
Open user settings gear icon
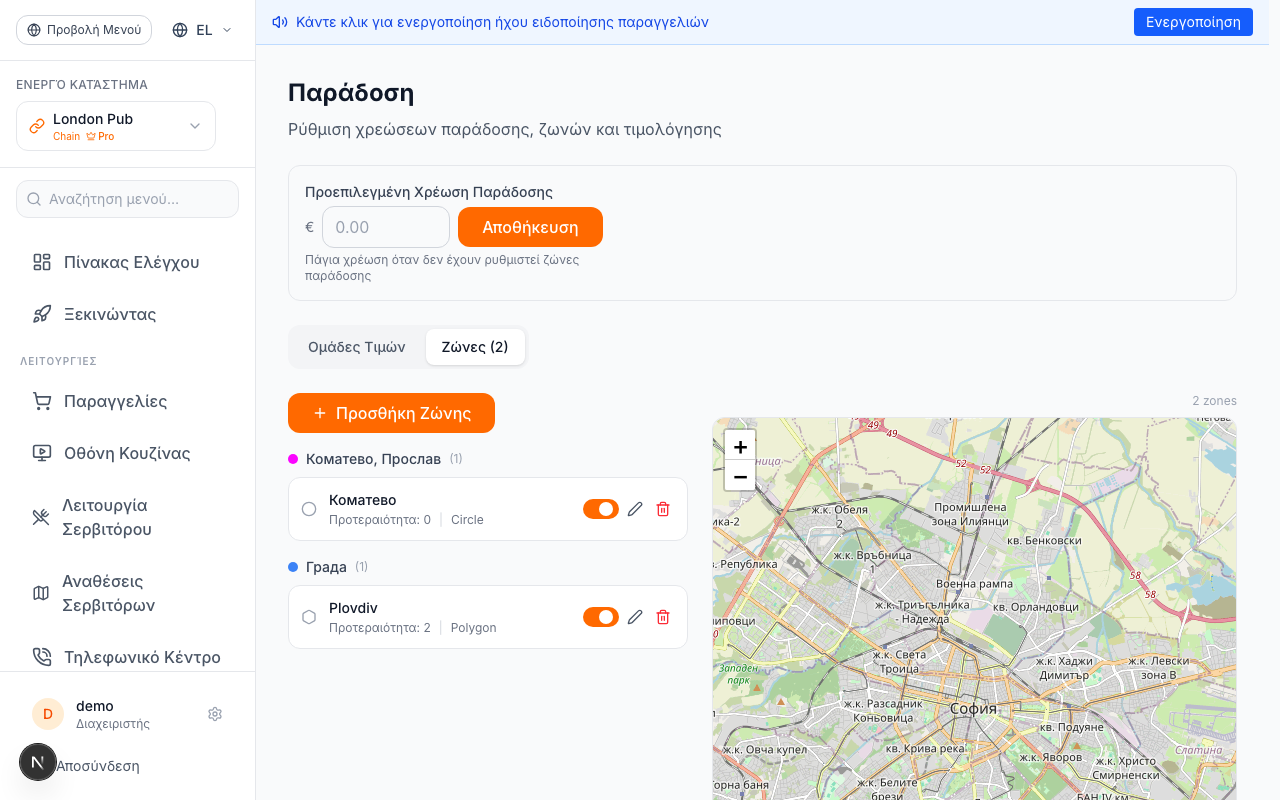coord(215,714)
